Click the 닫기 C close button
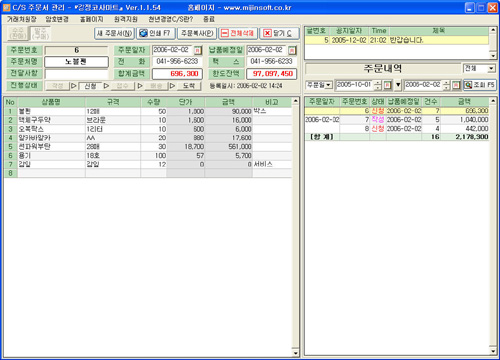Viewport: 500px width, 360px height. pyautogui.click(x=279, y=33)
